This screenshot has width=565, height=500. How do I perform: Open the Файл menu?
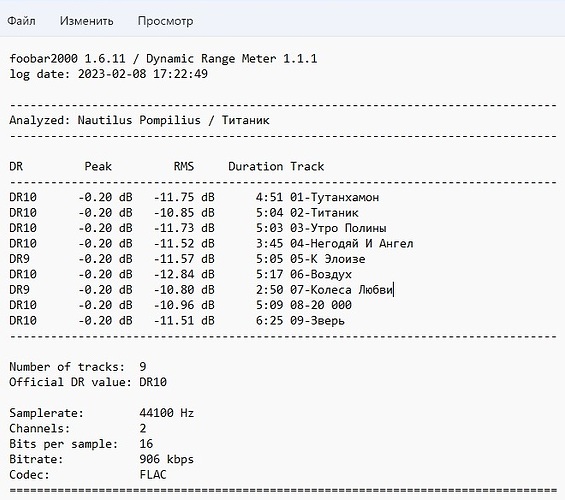[22, 21]
